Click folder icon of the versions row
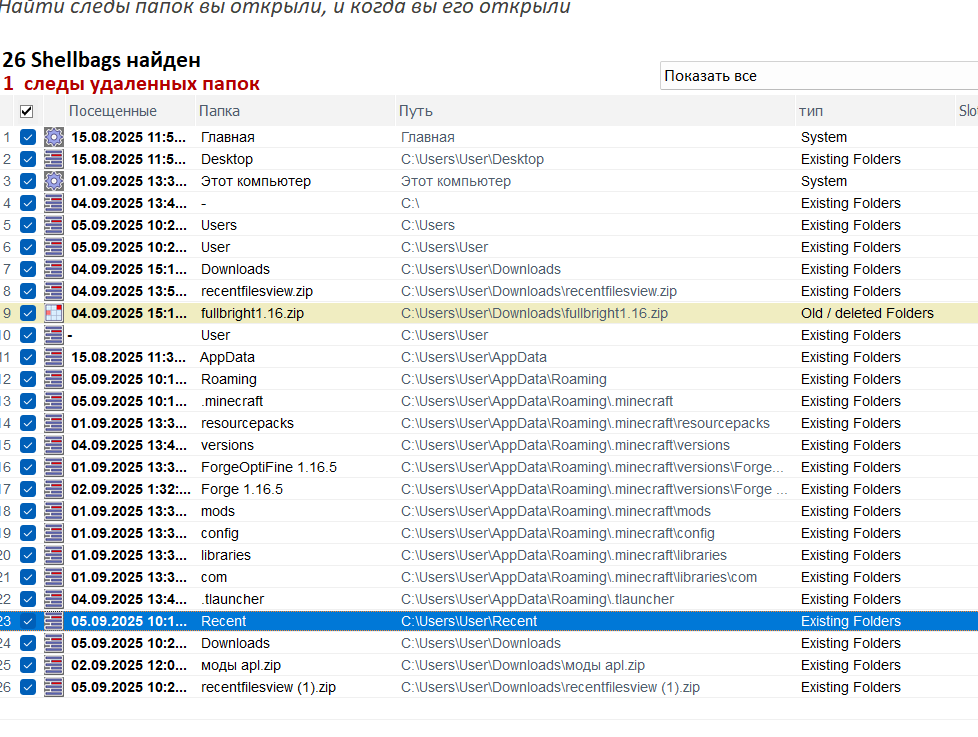This screenshot has height=737, width=978. click(x=54, y=445)
